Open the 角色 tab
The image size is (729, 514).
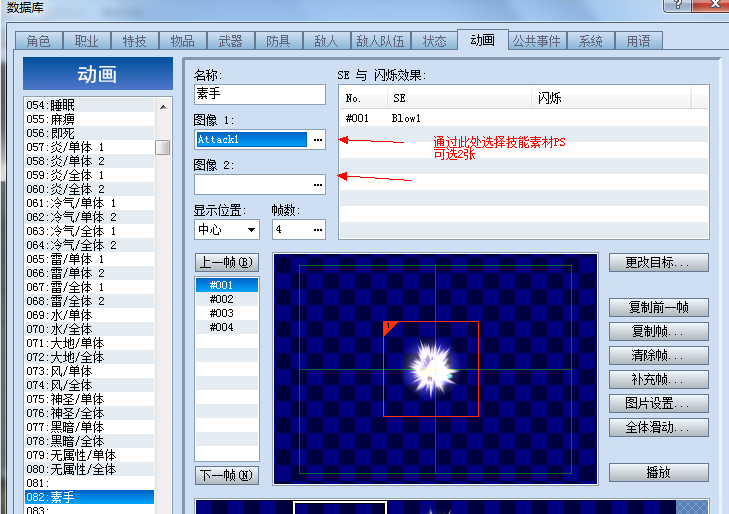39,41
